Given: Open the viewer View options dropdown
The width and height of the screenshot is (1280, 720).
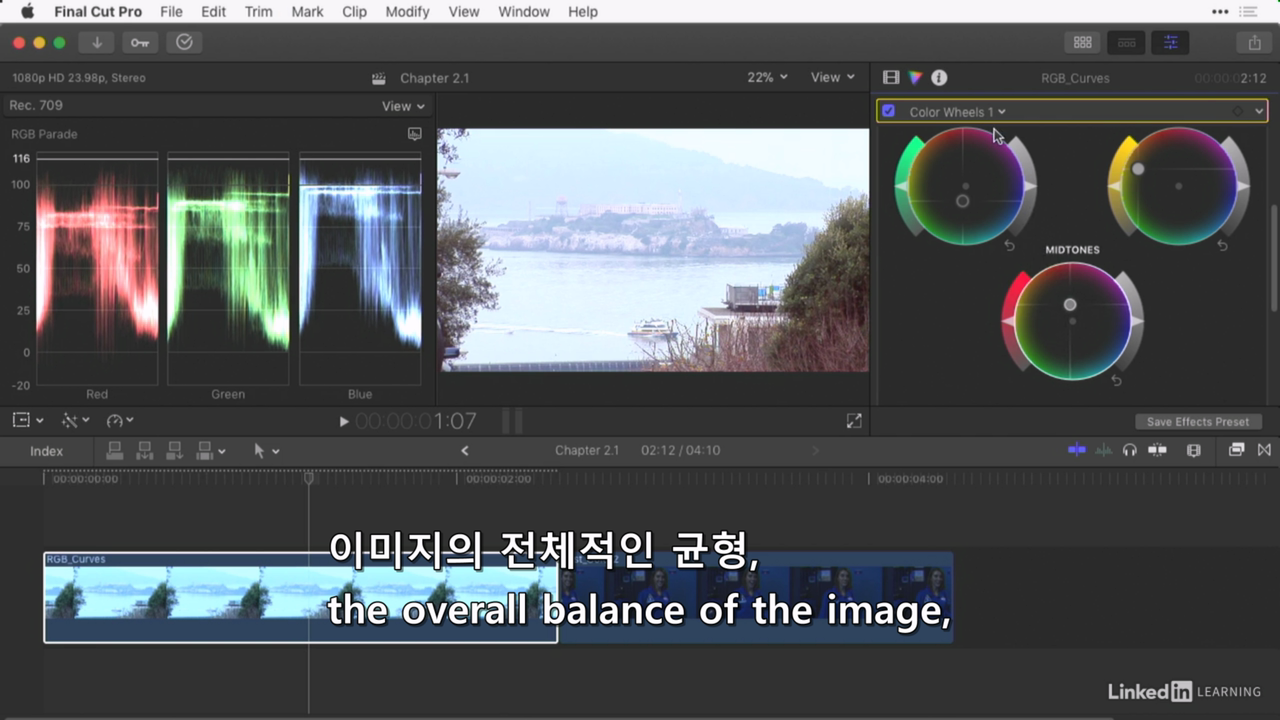Looking at the screenshot, I should [x=833, y=77].
